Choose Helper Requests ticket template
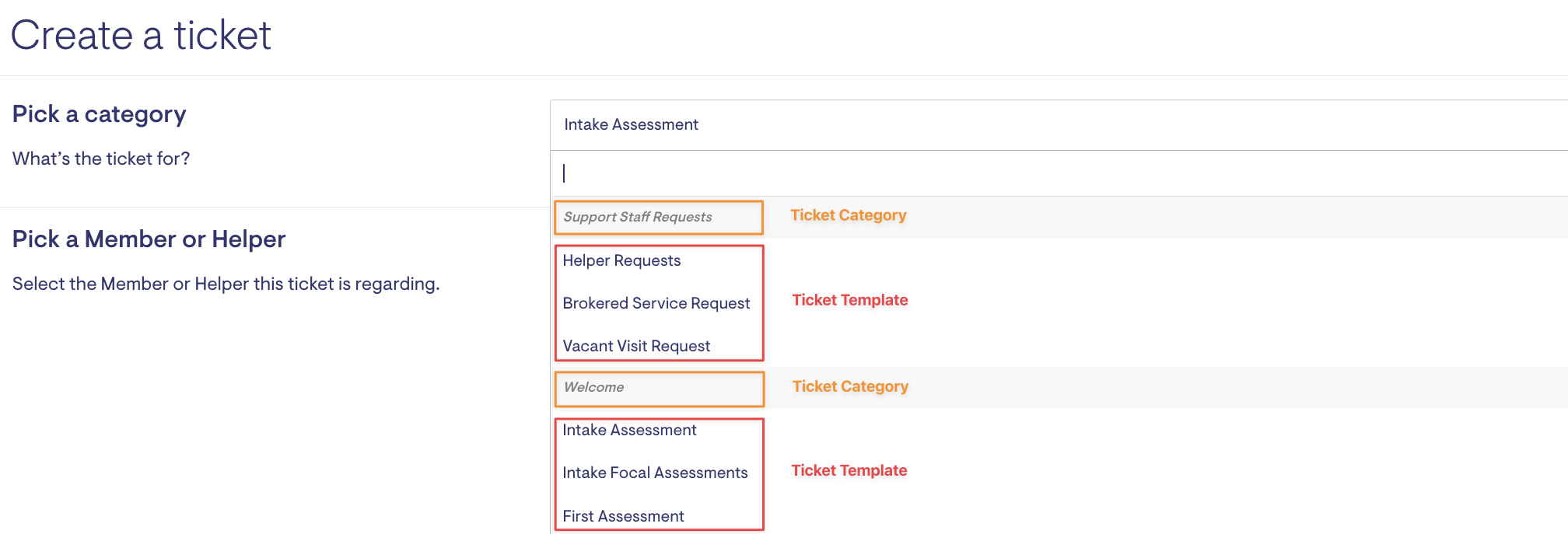 pyautogui.click(x=621, y=261)
